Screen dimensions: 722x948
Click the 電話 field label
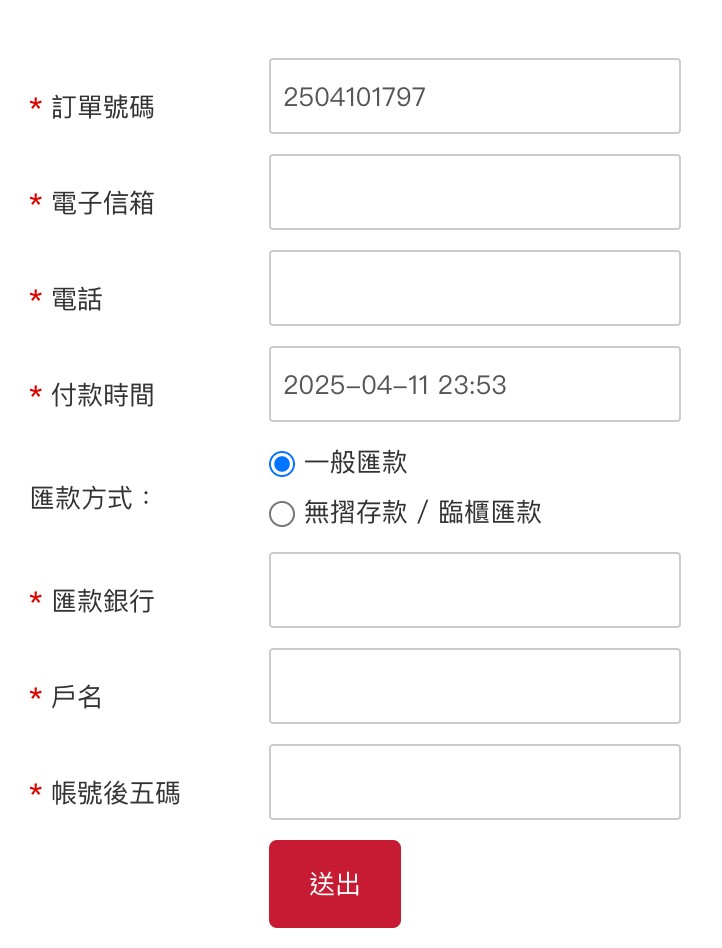click(x=77, y=300)
